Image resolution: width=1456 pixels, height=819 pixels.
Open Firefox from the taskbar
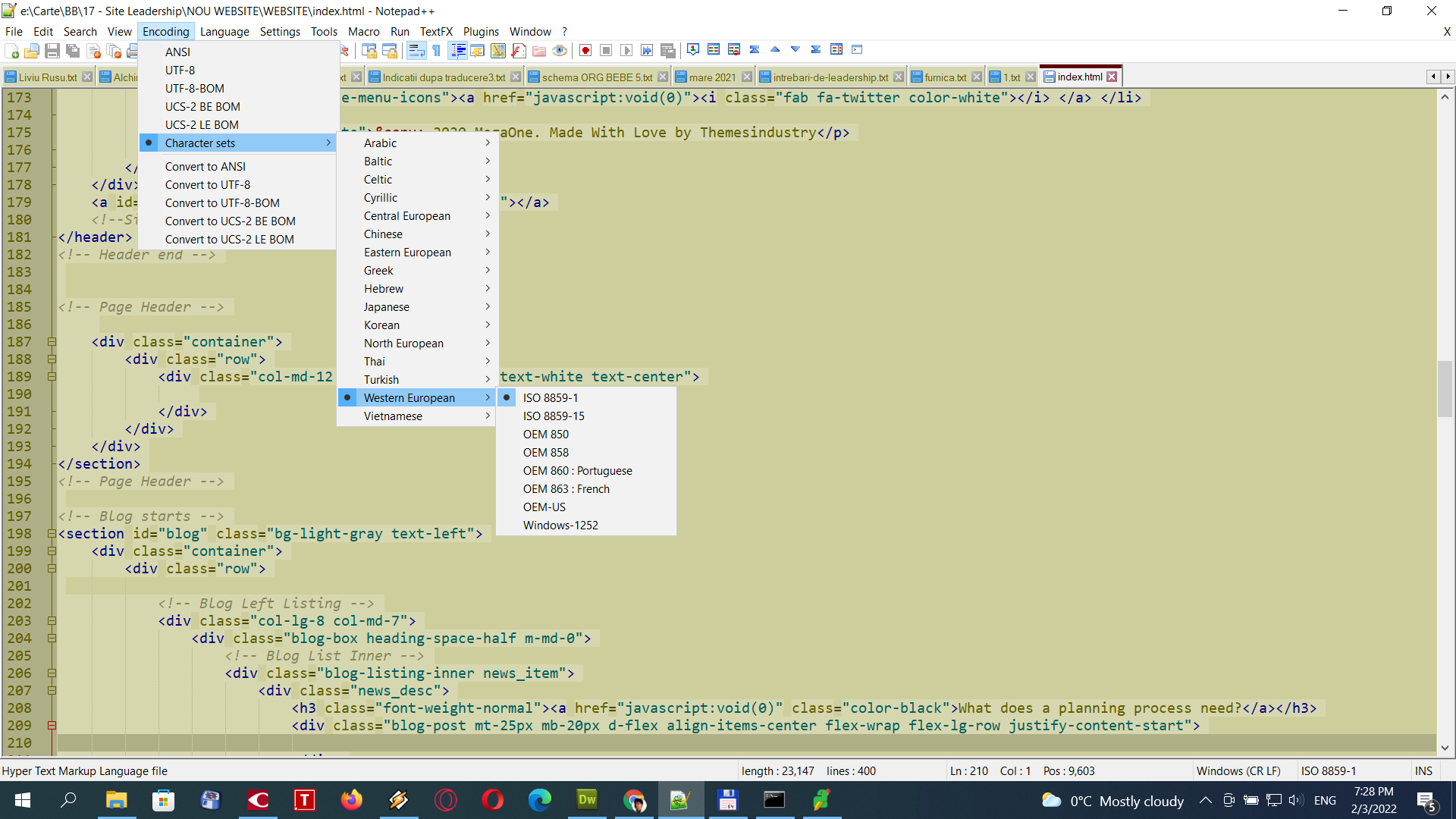pyautogui.click(x=351, y=800)
